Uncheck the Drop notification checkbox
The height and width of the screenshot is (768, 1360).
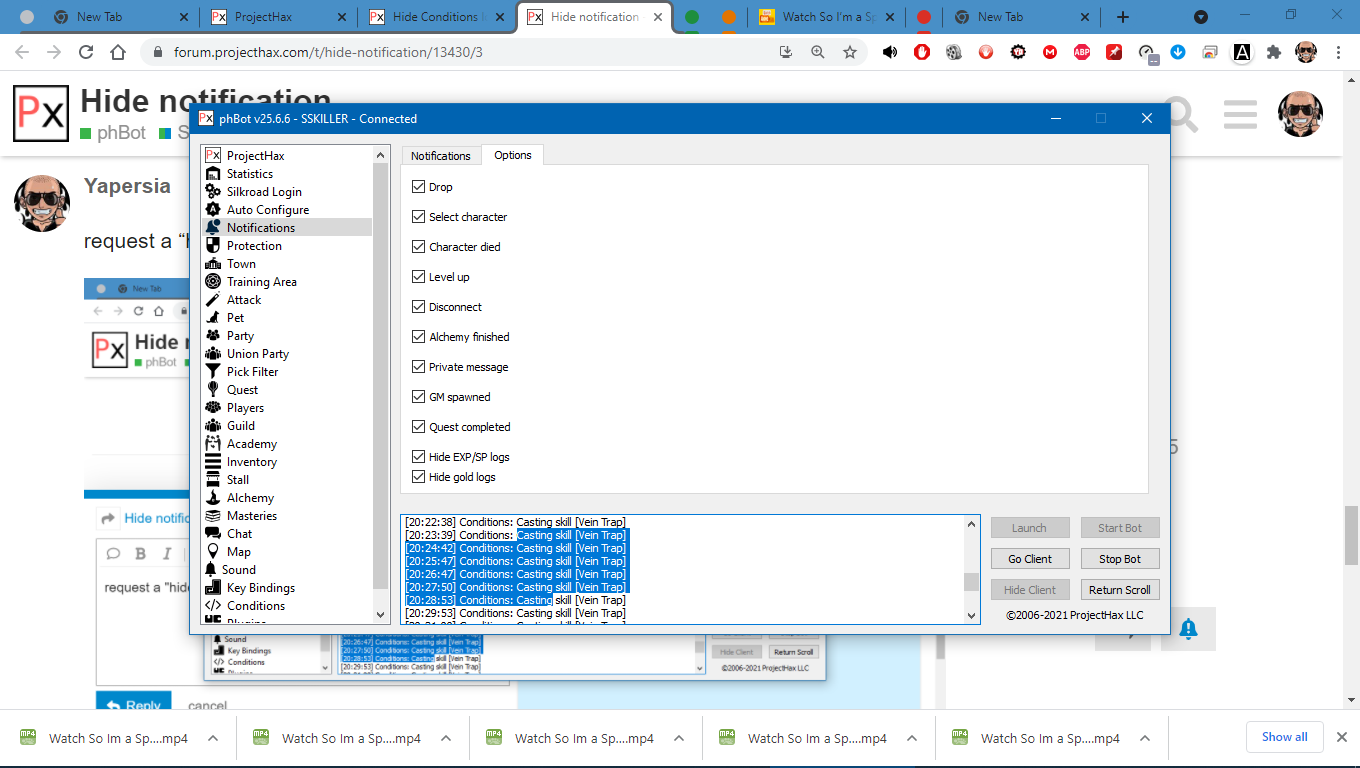click(x=419, y=187)
